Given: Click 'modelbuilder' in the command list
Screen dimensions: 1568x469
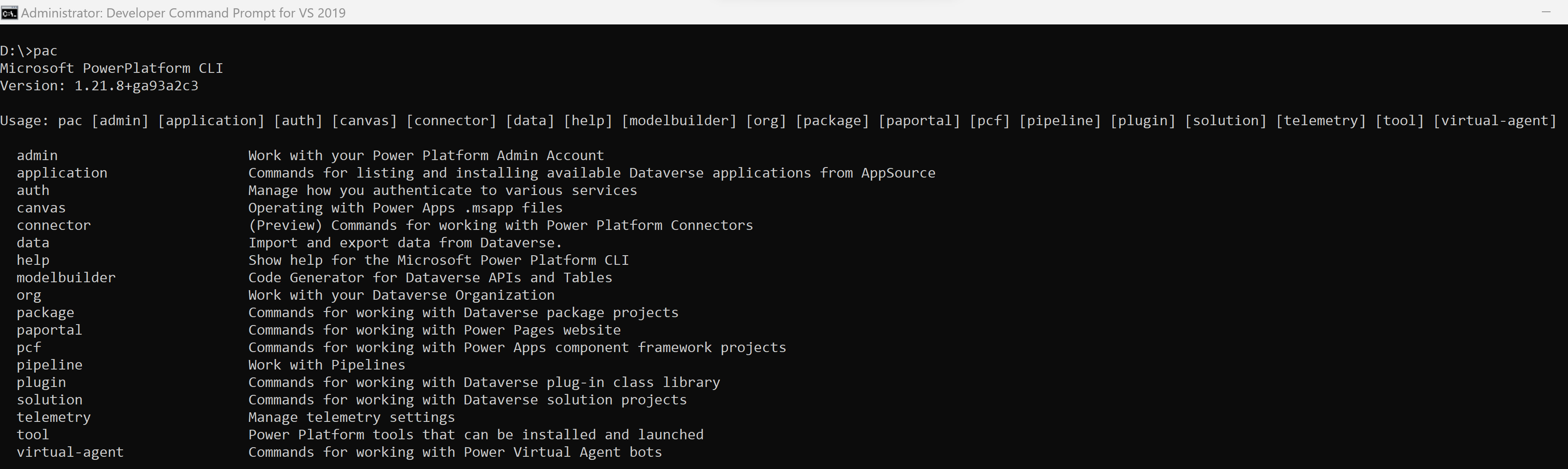Looking at the screenshot, I should pyautogui.click(x=66, y=278).
